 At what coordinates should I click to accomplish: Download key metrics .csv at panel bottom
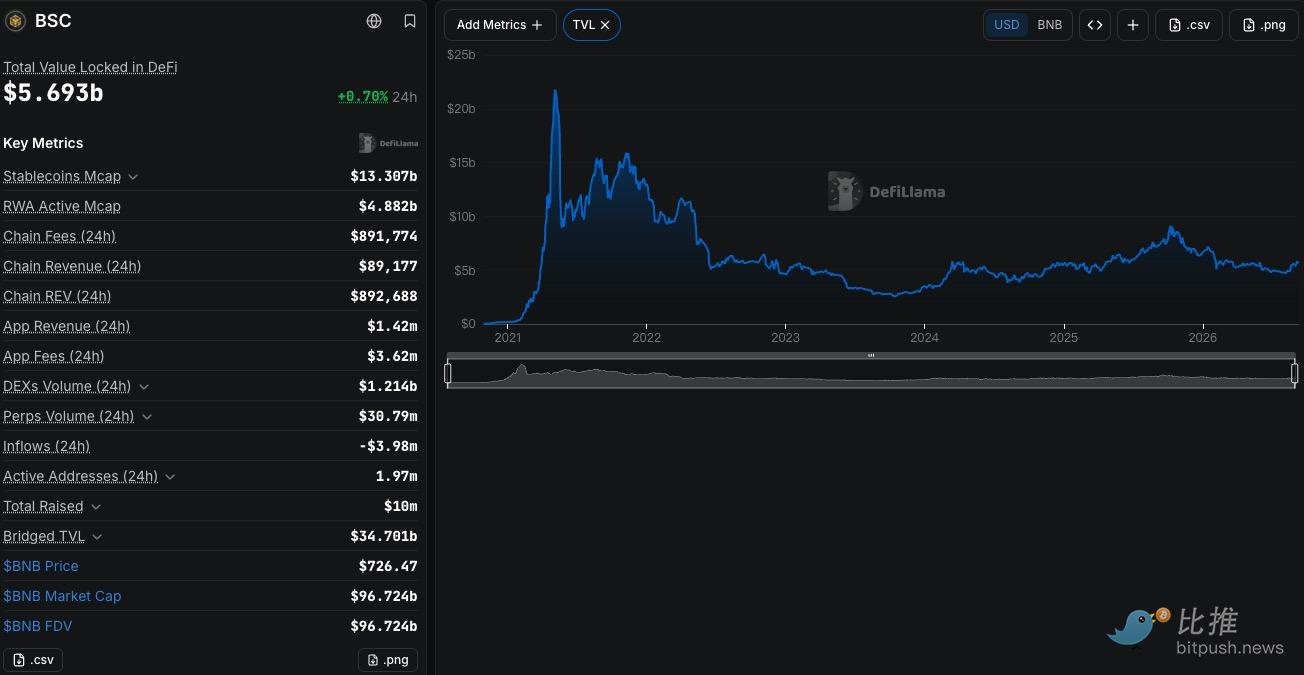34,660
